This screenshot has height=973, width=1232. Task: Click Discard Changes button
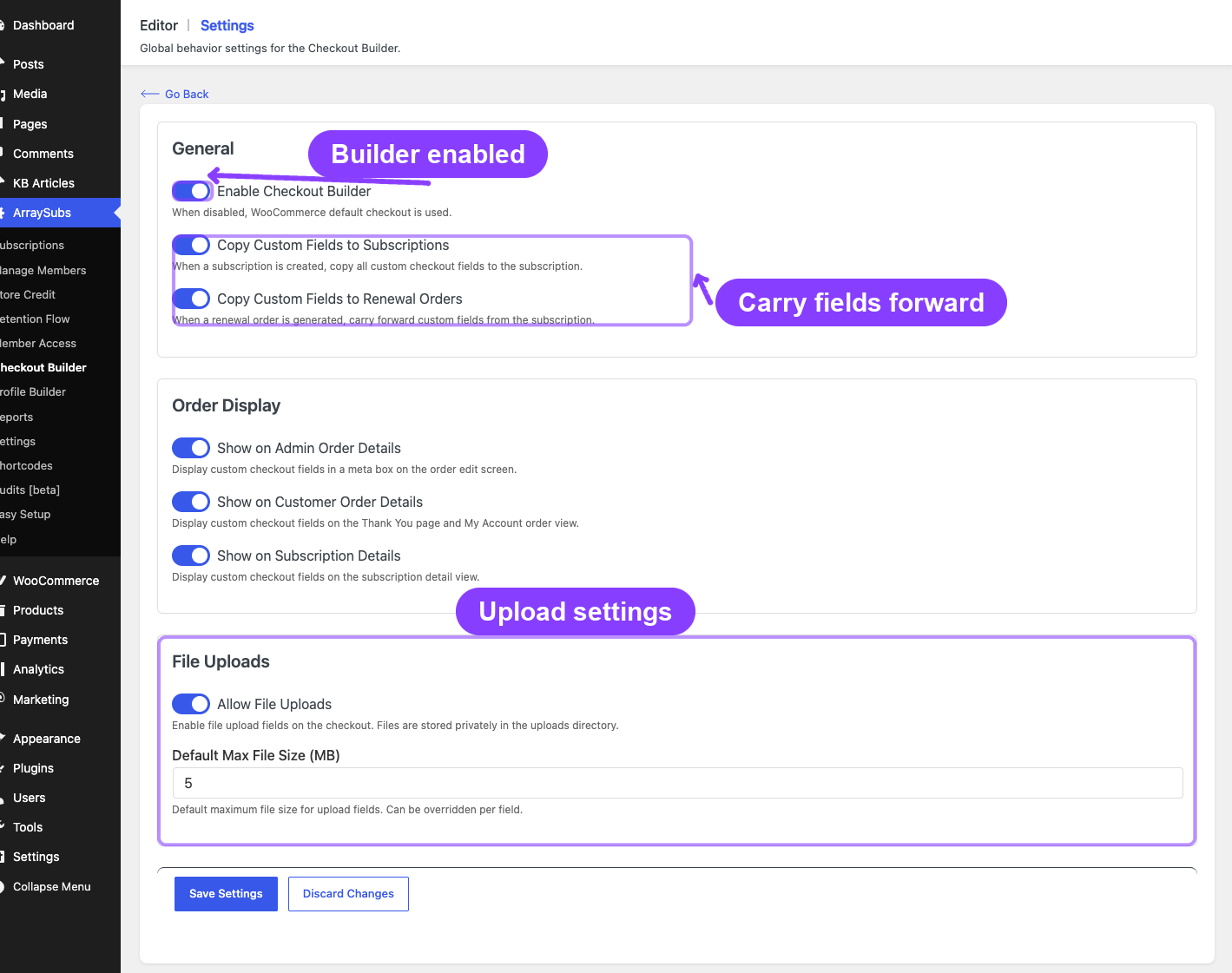pyautogui.click(x=348, y=894)
